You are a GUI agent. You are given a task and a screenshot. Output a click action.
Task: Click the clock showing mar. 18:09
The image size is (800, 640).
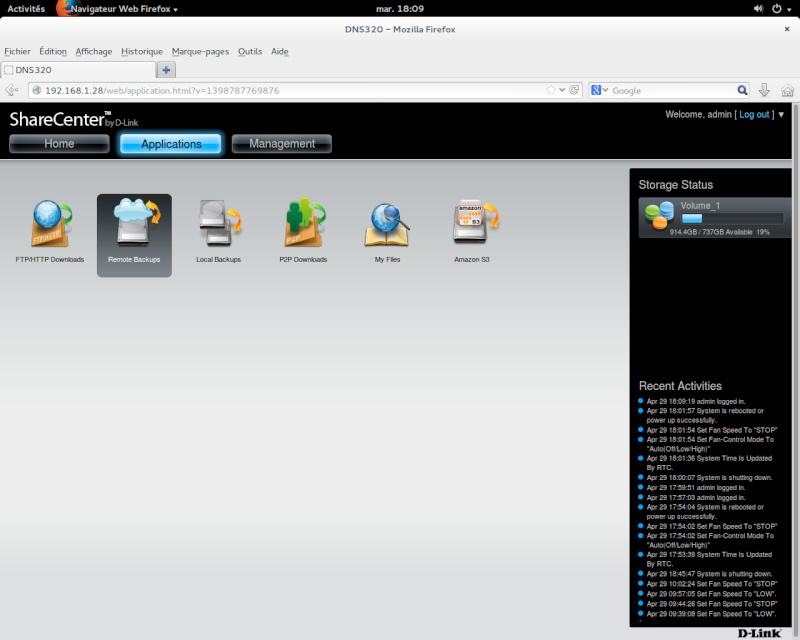point(399,9)
